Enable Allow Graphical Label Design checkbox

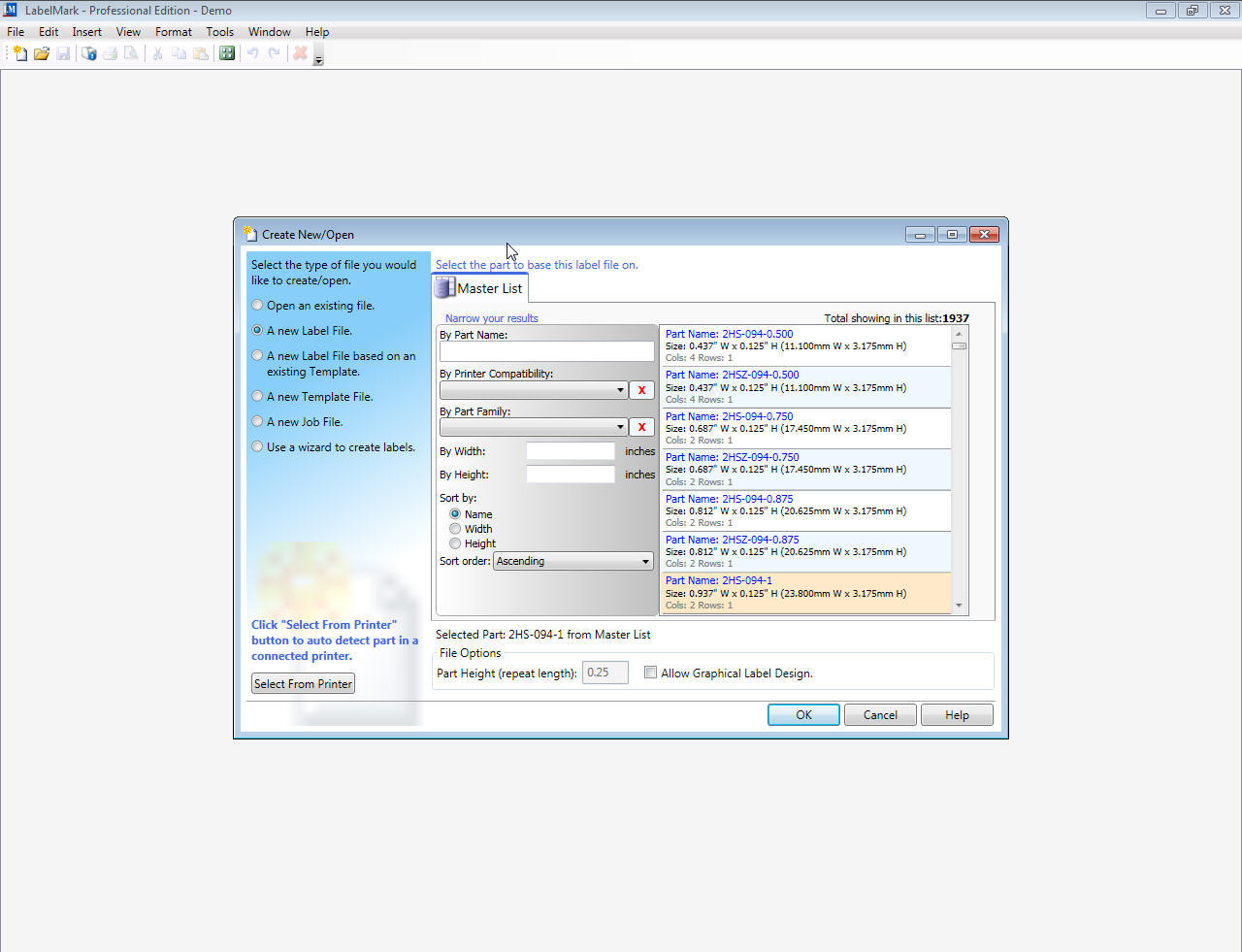(650, 673)
